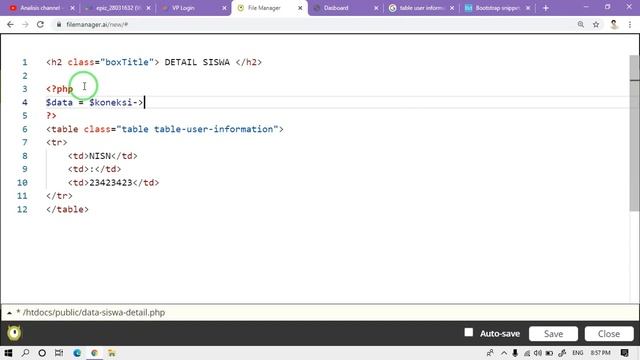Screen dimensions: 640x360
Task: Close the VP Login tab
Action: coord(224,8)
